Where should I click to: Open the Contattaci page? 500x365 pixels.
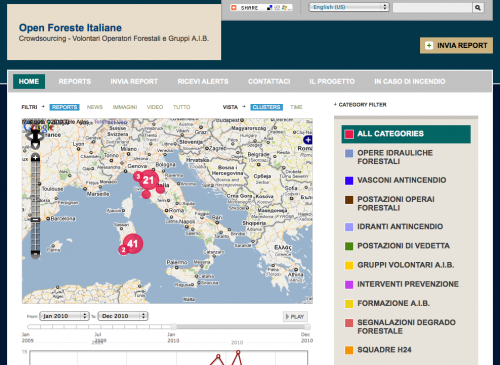coord(269,81)
